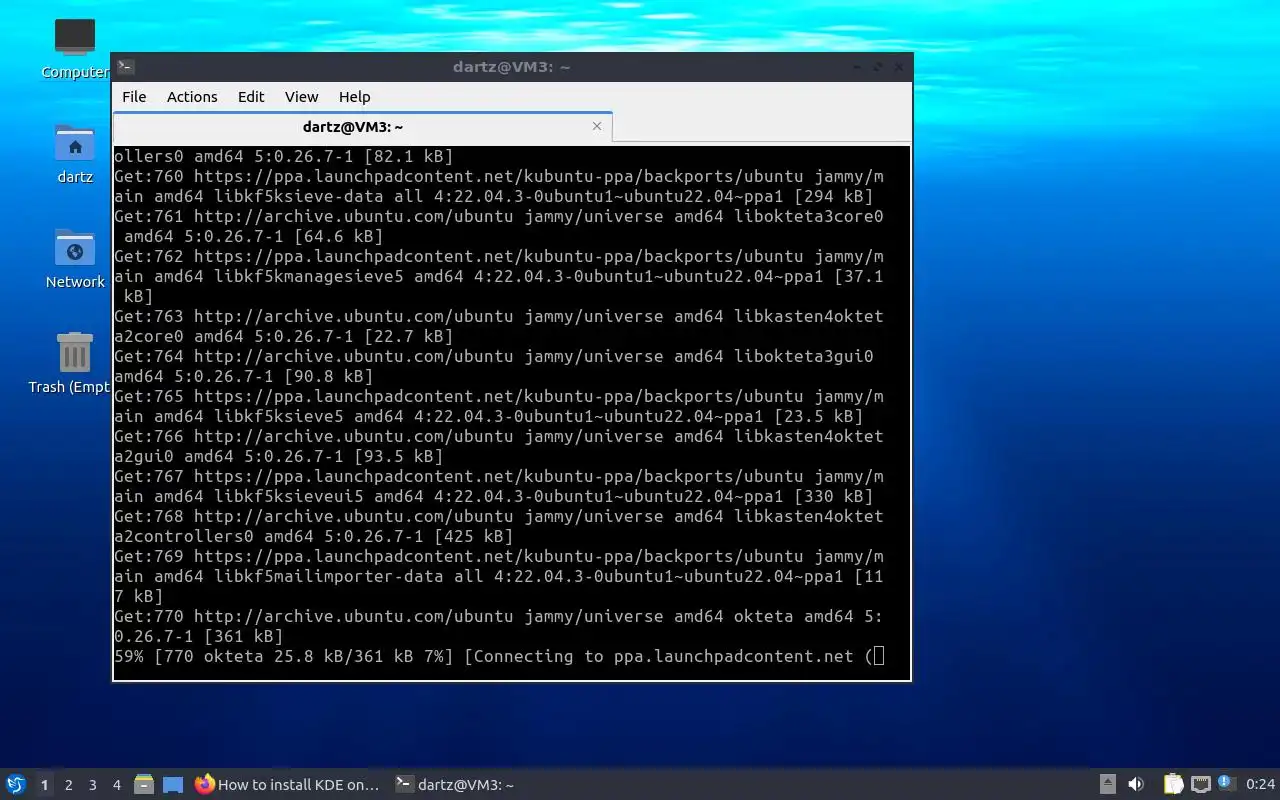Screen dimensions: 1280x800
Task: Click the Get:766 libkasten4okteta2gui0 line
Action: [x=498, y=446]
